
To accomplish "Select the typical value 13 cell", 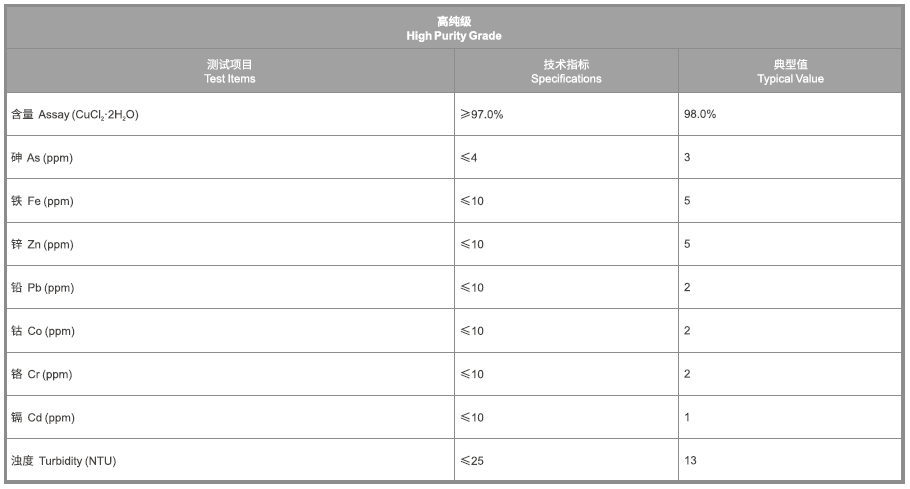I will point(690,461).
